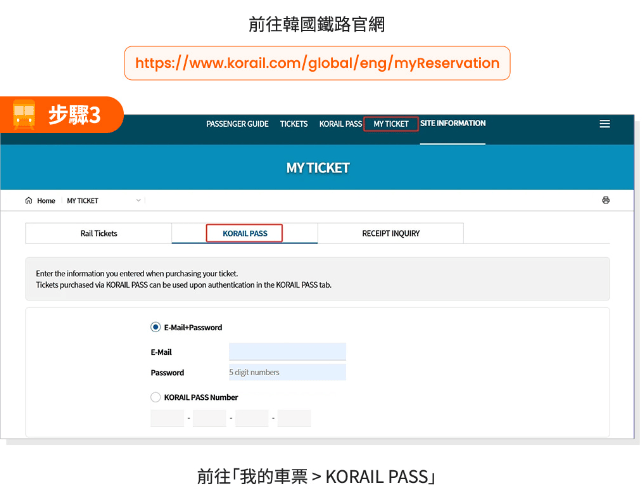Switch to KORAIL PASS tab
The height and width of the screenshot is (490, 642).
[x=244, y=233]
